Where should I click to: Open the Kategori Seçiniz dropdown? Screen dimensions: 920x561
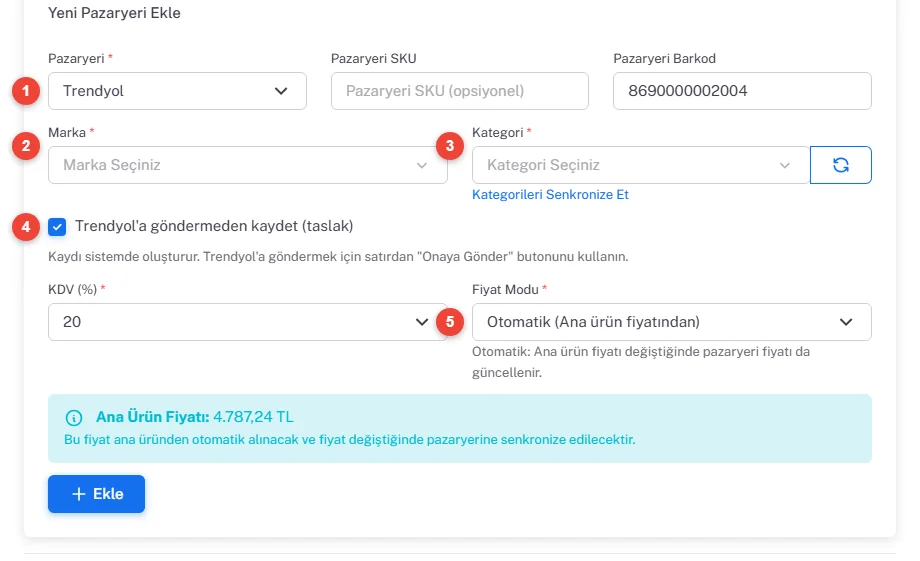[x=641, y=165]
